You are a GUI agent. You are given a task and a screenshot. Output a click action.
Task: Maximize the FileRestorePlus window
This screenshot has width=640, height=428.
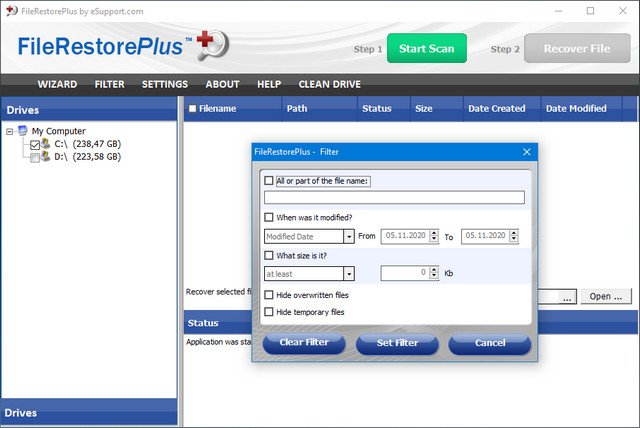pyautogui.click(x=590, y=11)
